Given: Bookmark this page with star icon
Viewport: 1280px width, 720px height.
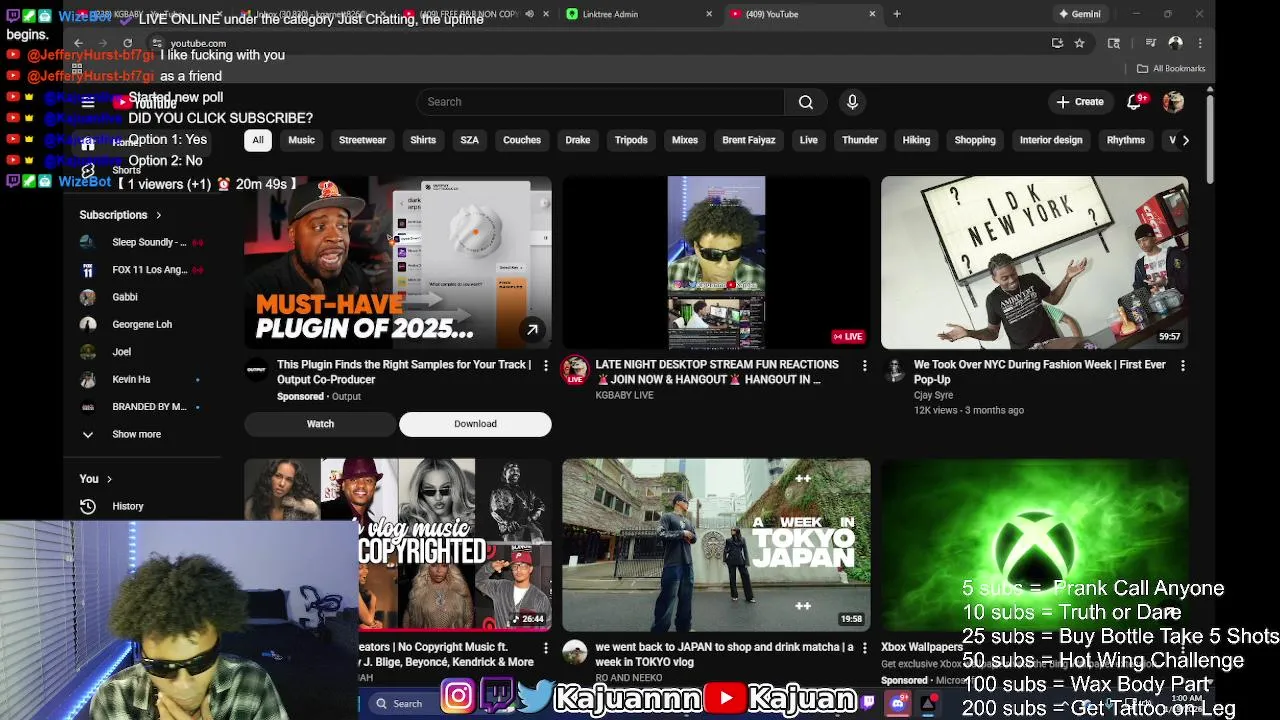Looking at the screenshot, I should 1079,43.
